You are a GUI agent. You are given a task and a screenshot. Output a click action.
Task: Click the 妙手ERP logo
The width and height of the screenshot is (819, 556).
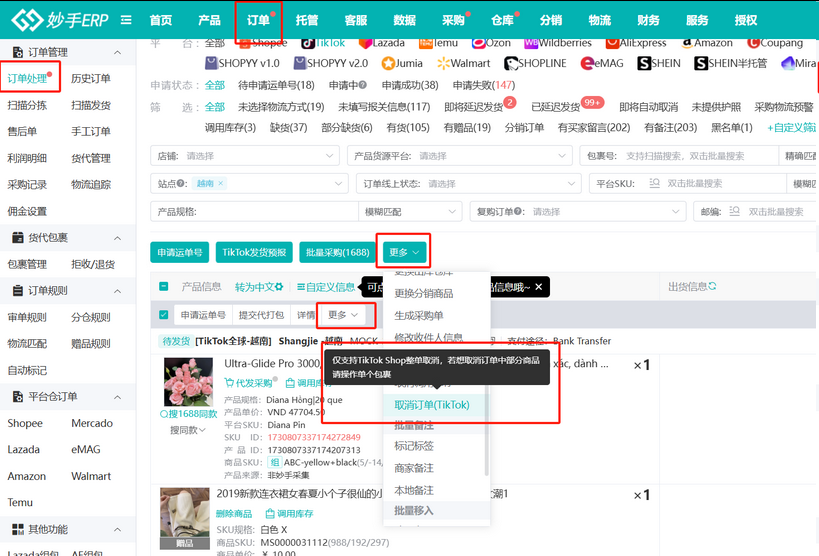click(60, 20)
